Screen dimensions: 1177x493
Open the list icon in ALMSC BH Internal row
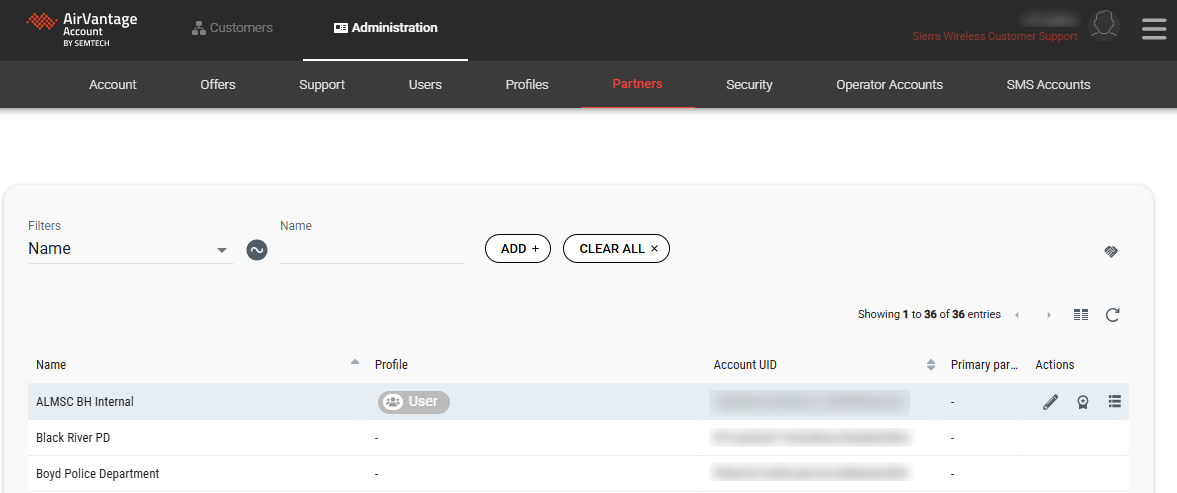[1114, 402]
